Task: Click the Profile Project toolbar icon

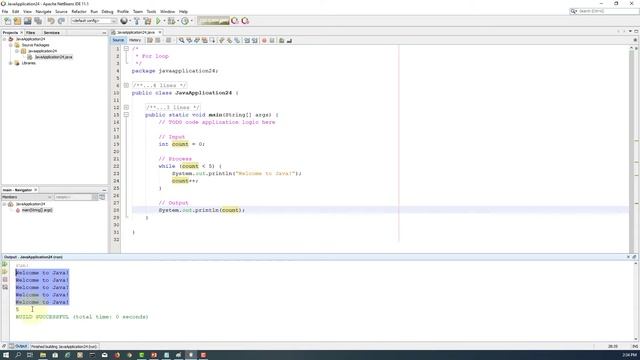Action: (185, 21)
